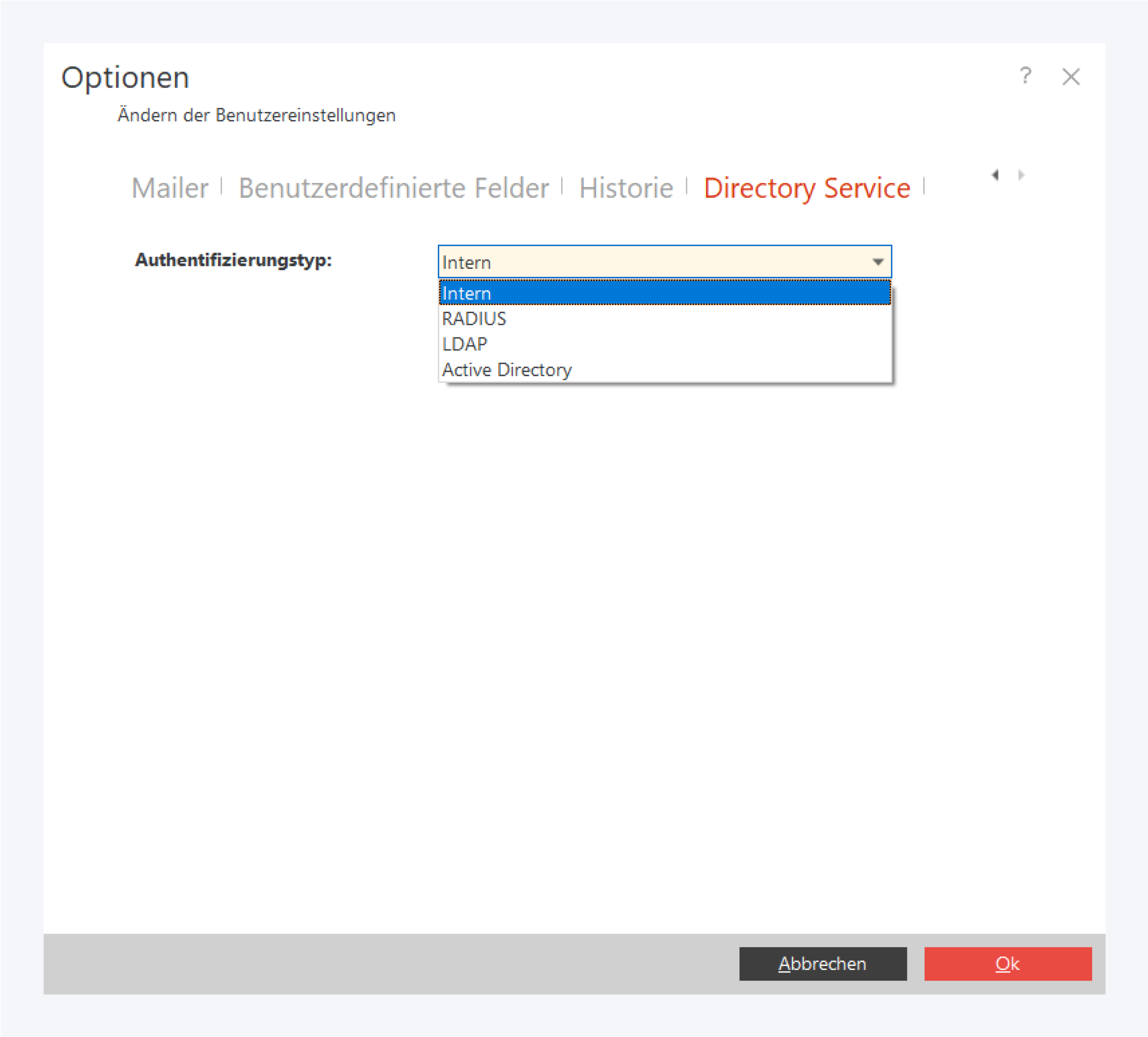The width and height of the screenshot is (1148, 1037).
Task: Pick Active Directory option
Action: coord(664,369)
